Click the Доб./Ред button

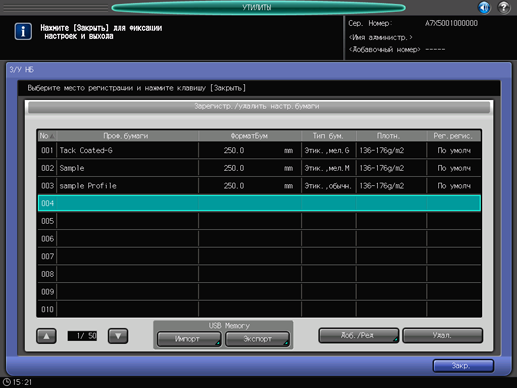(358, 335)
